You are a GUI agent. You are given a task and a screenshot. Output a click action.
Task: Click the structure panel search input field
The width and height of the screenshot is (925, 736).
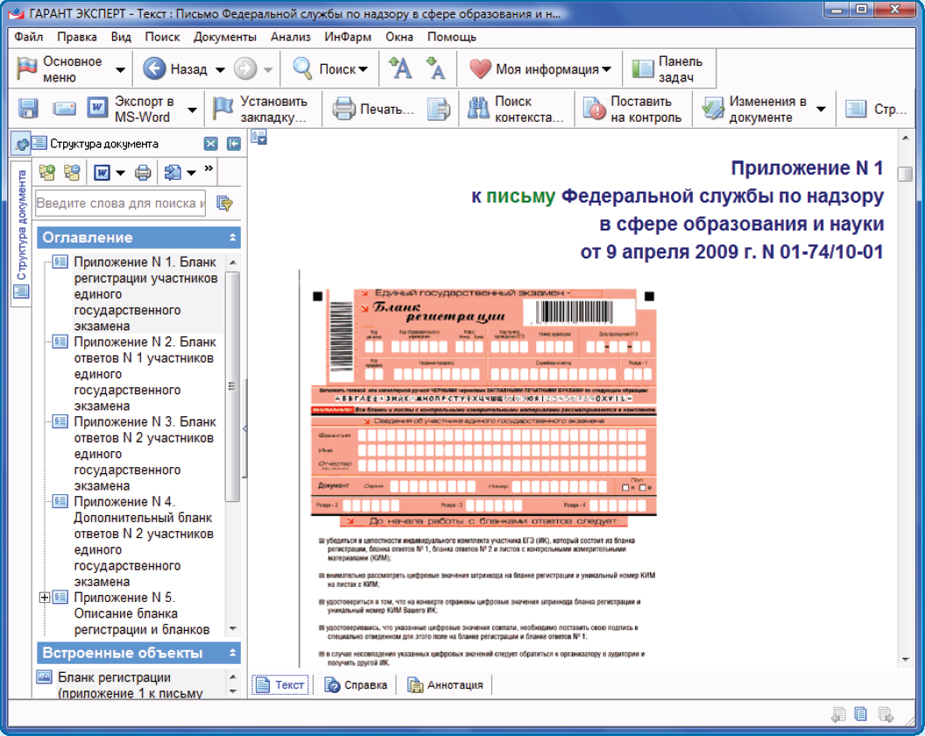tap(120, 203)
